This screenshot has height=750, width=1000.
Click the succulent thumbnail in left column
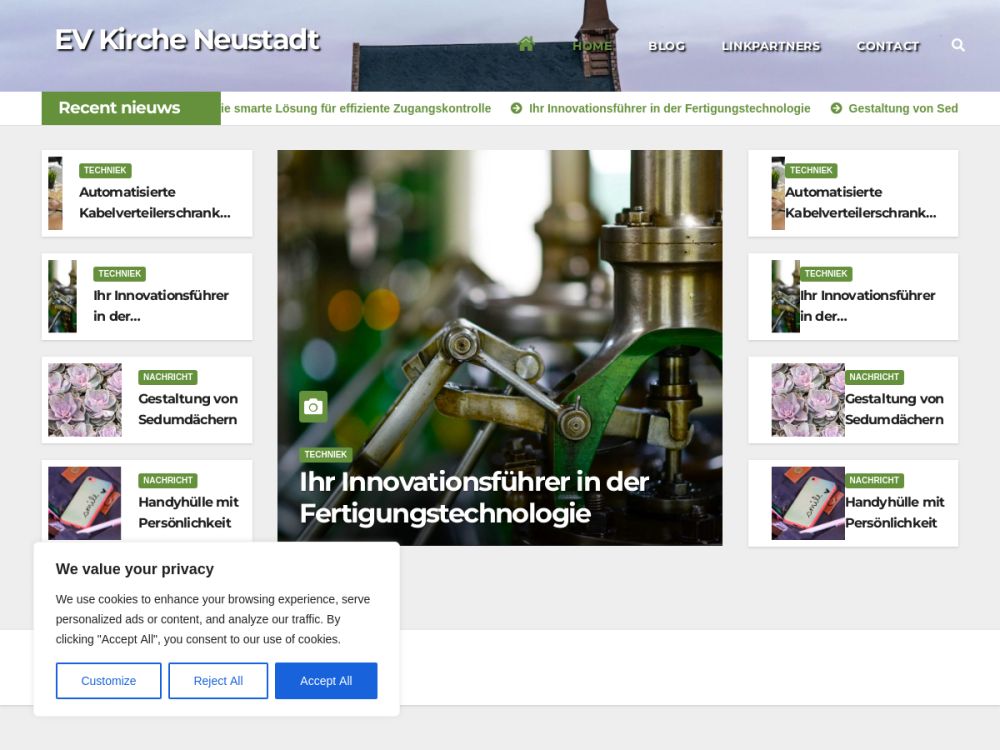click(85, 400)
